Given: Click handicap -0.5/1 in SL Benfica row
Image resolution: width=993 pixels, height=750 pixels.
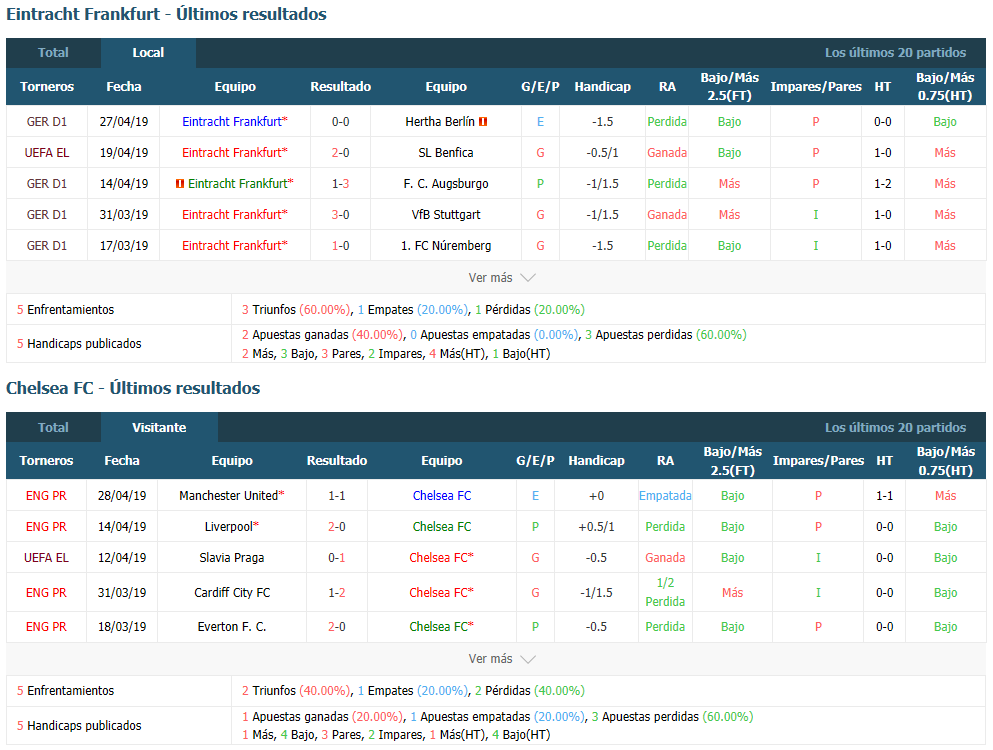Looking at the screenshot, I should [602, 153].
